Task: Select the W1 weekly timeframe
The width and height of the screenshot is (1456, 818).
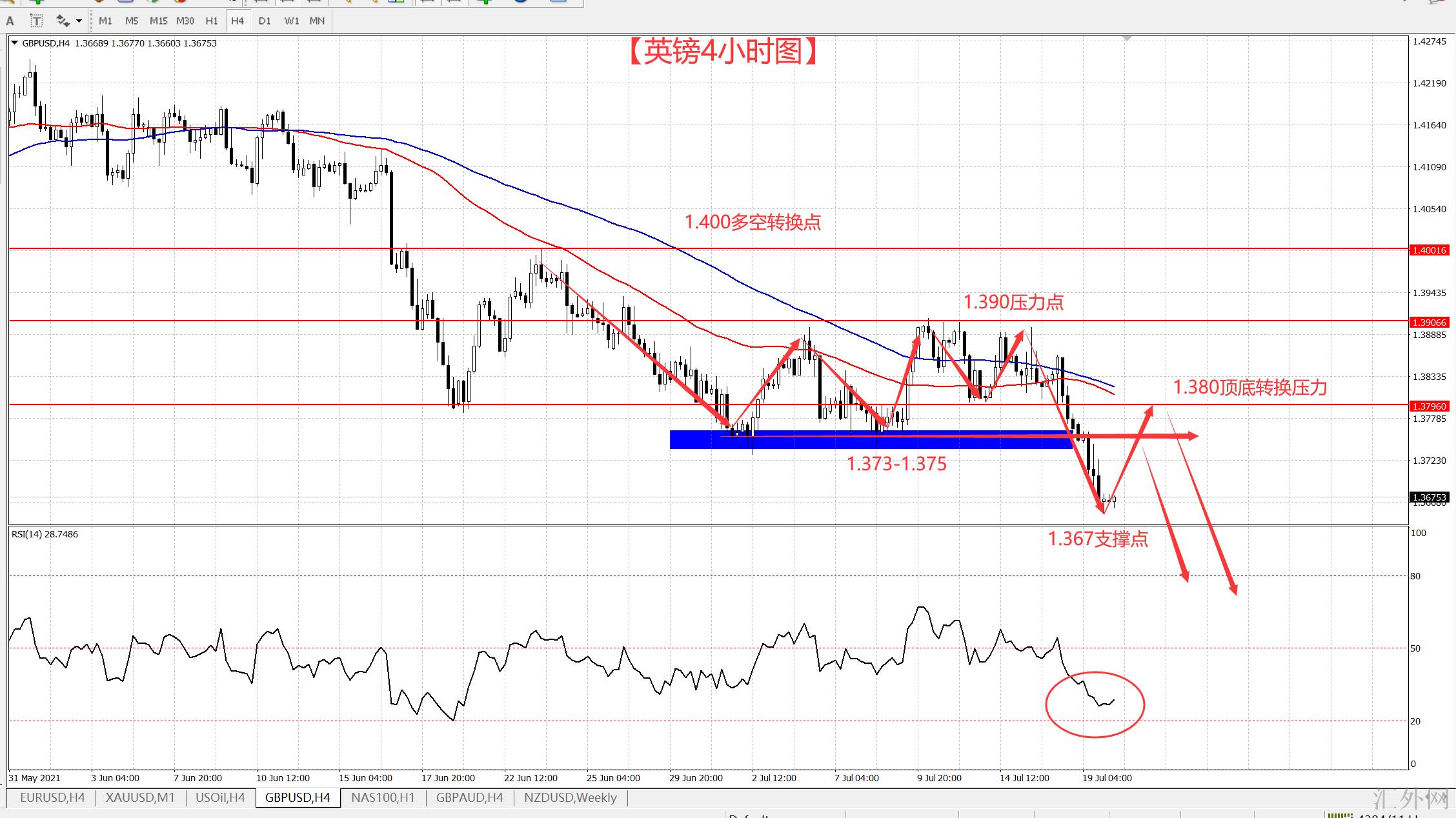Action: [292, 21]
